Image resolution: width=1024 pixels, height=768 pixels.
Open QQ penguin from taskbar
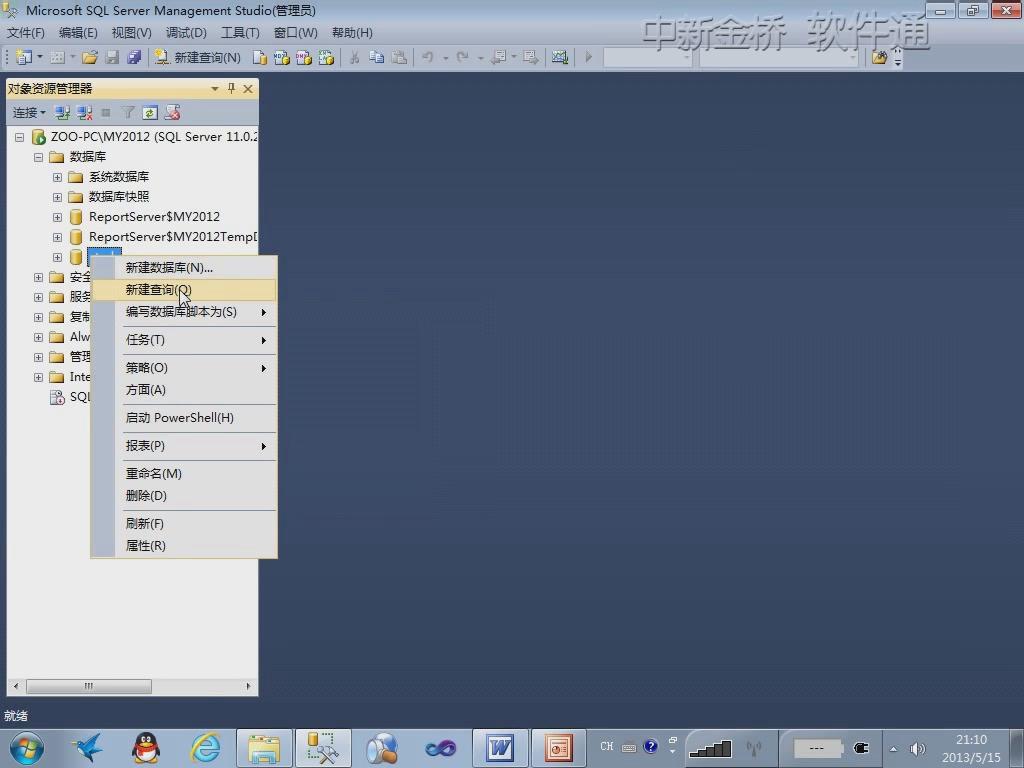click(x=146, y=748)
